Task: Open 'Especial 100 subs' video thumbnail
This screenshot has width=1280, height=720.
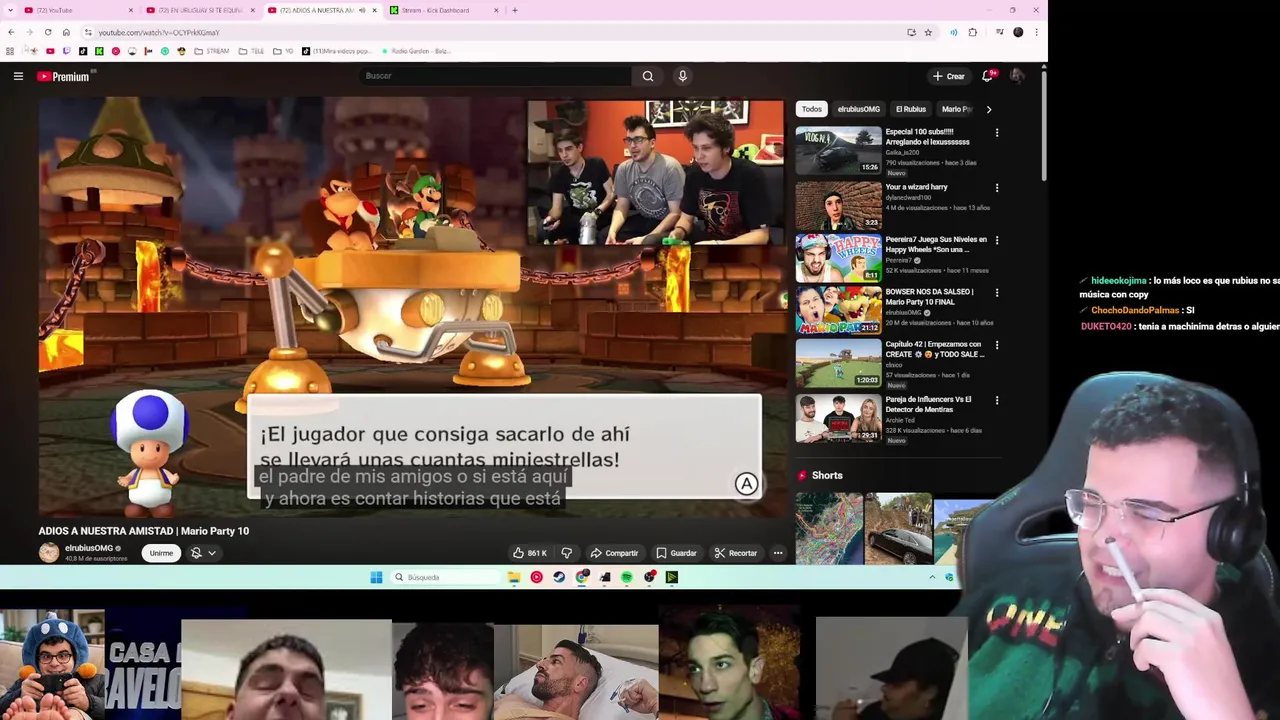Action: click(x=839, y=150)
